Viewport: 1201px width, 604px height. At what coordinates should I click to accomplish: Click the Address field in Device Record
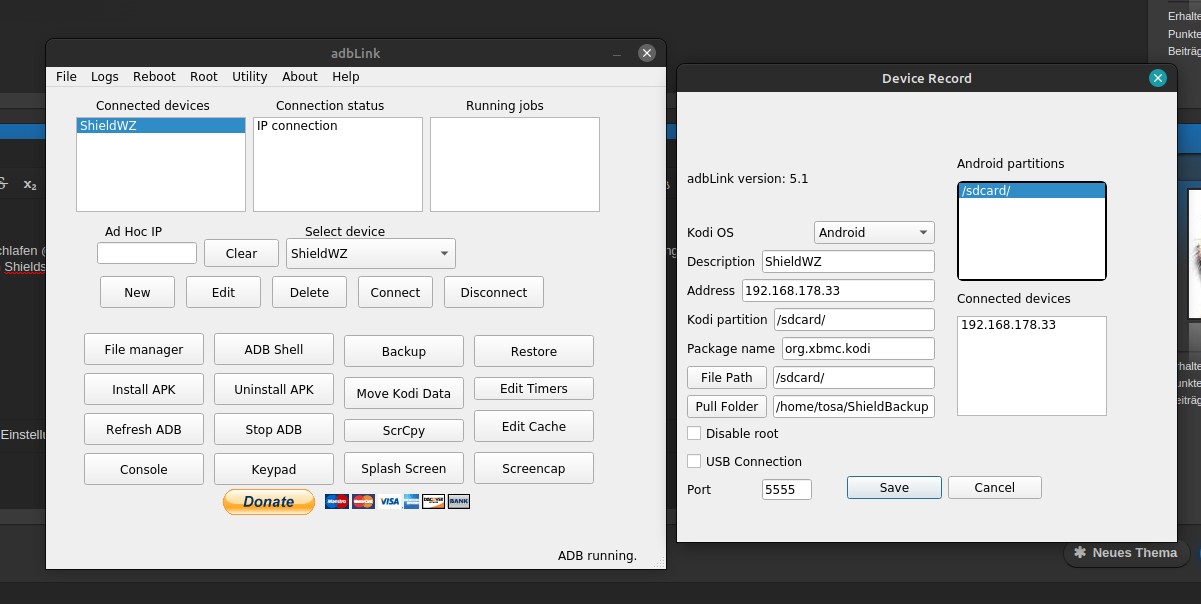tap(838, 291)
